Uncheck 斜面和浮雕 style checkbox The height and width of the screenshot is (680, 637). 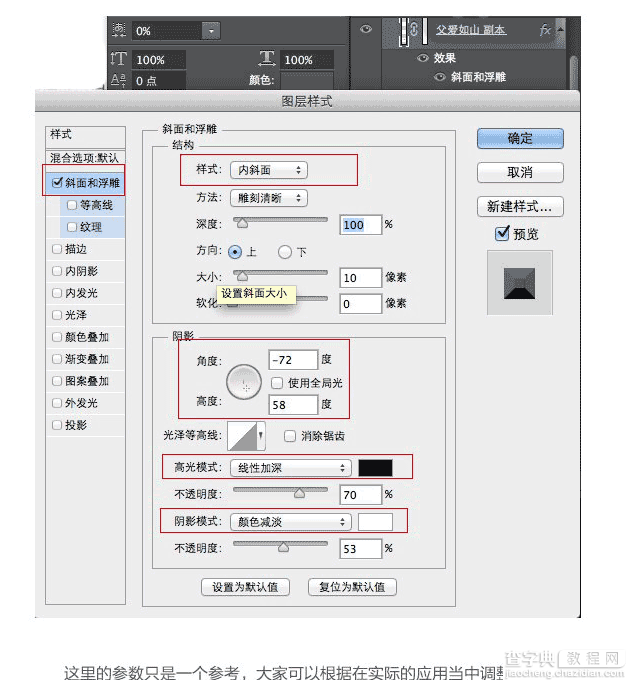point(57,183)
